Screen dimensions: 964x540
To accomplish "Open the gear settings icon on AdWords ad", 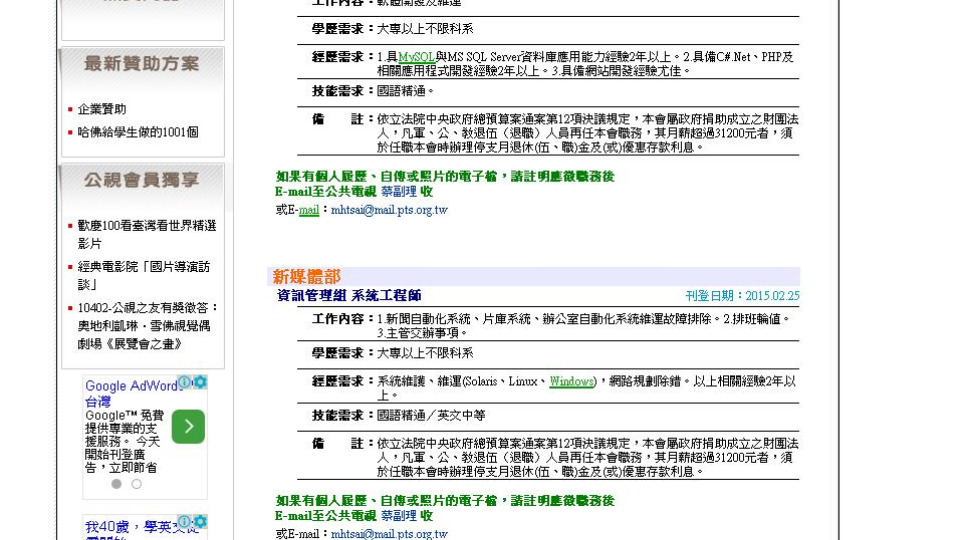I will coord(200,382).
